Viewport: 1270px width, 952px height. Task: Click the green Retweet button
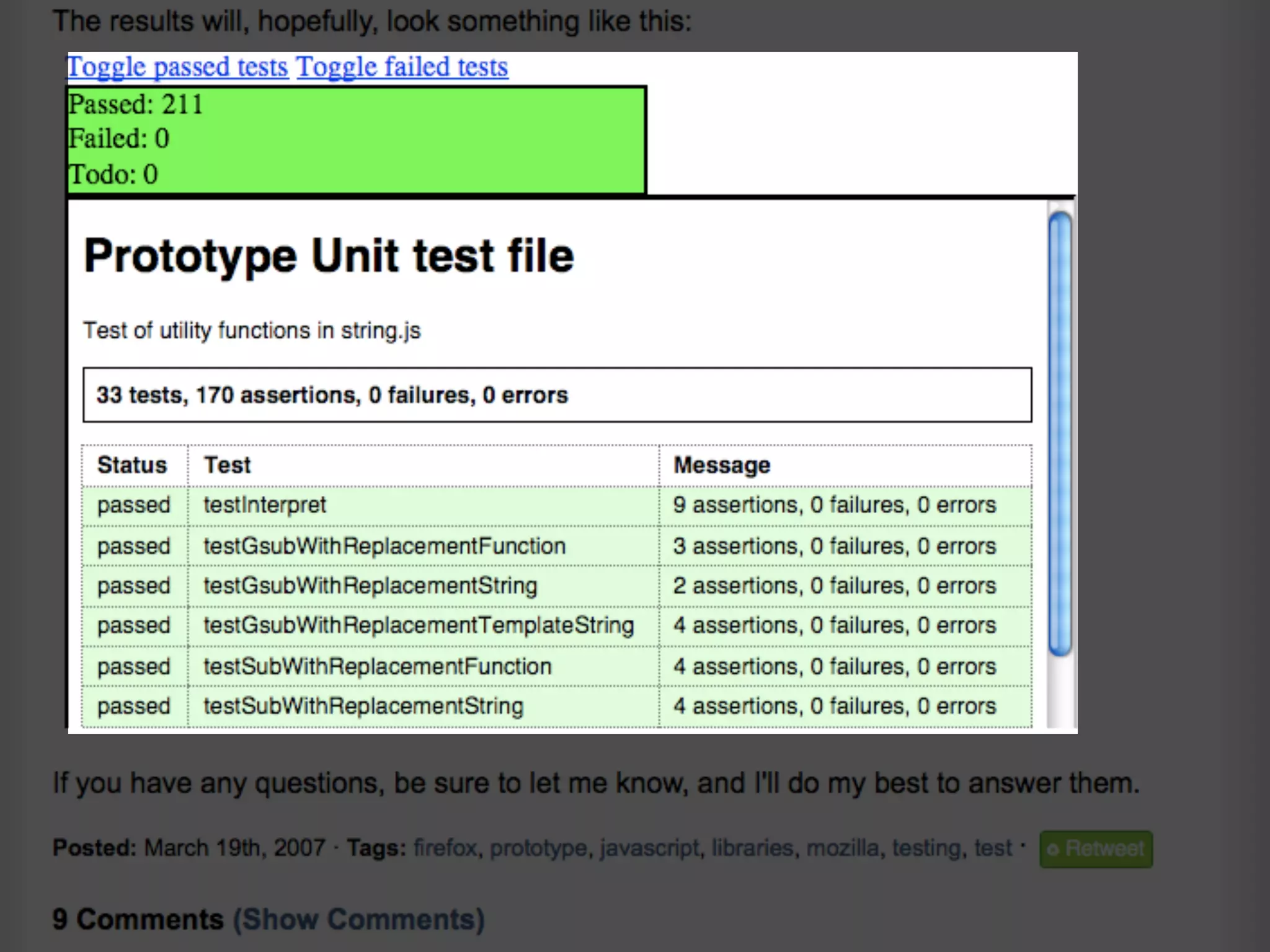[1096, 848]
